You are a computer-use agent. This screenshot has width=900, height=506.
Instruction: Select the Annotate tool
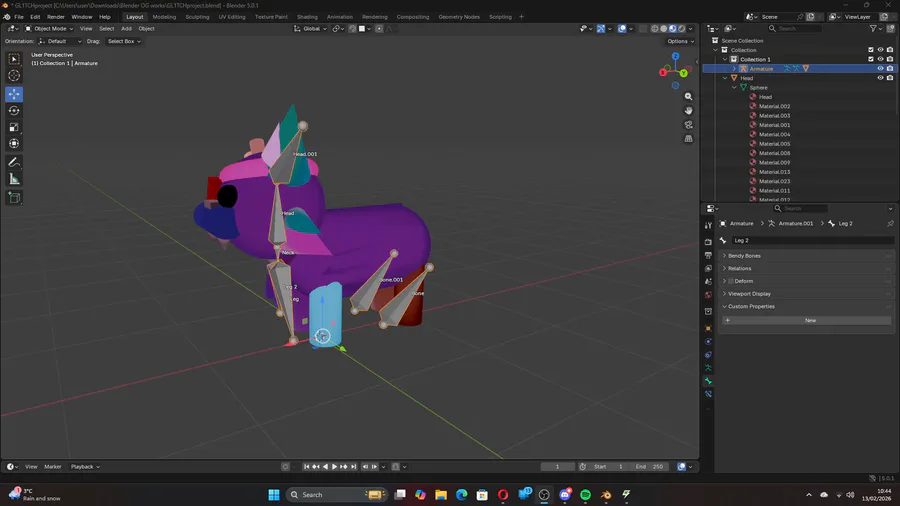pyautogui.click(x=14, y=163)
